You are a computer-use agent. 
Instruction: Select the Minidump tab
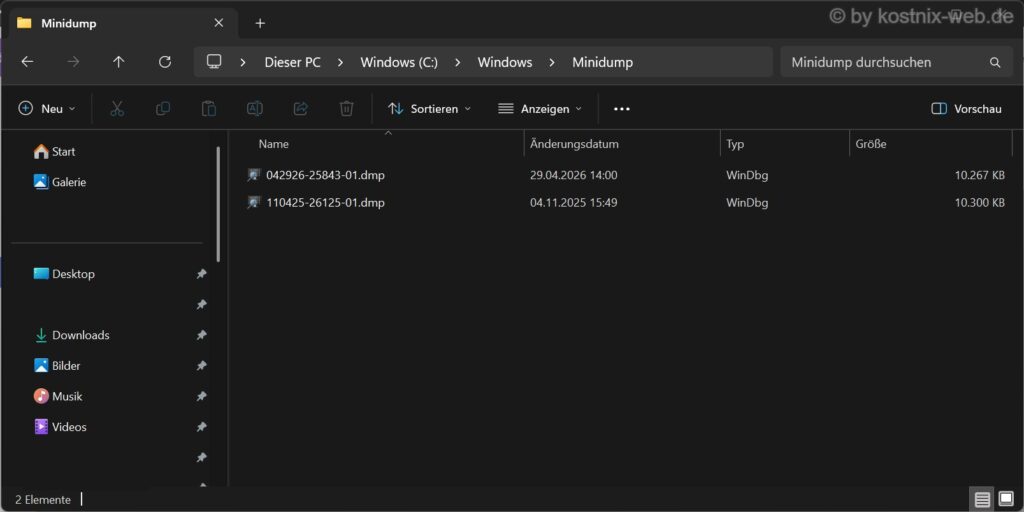[x=123, y=24]
